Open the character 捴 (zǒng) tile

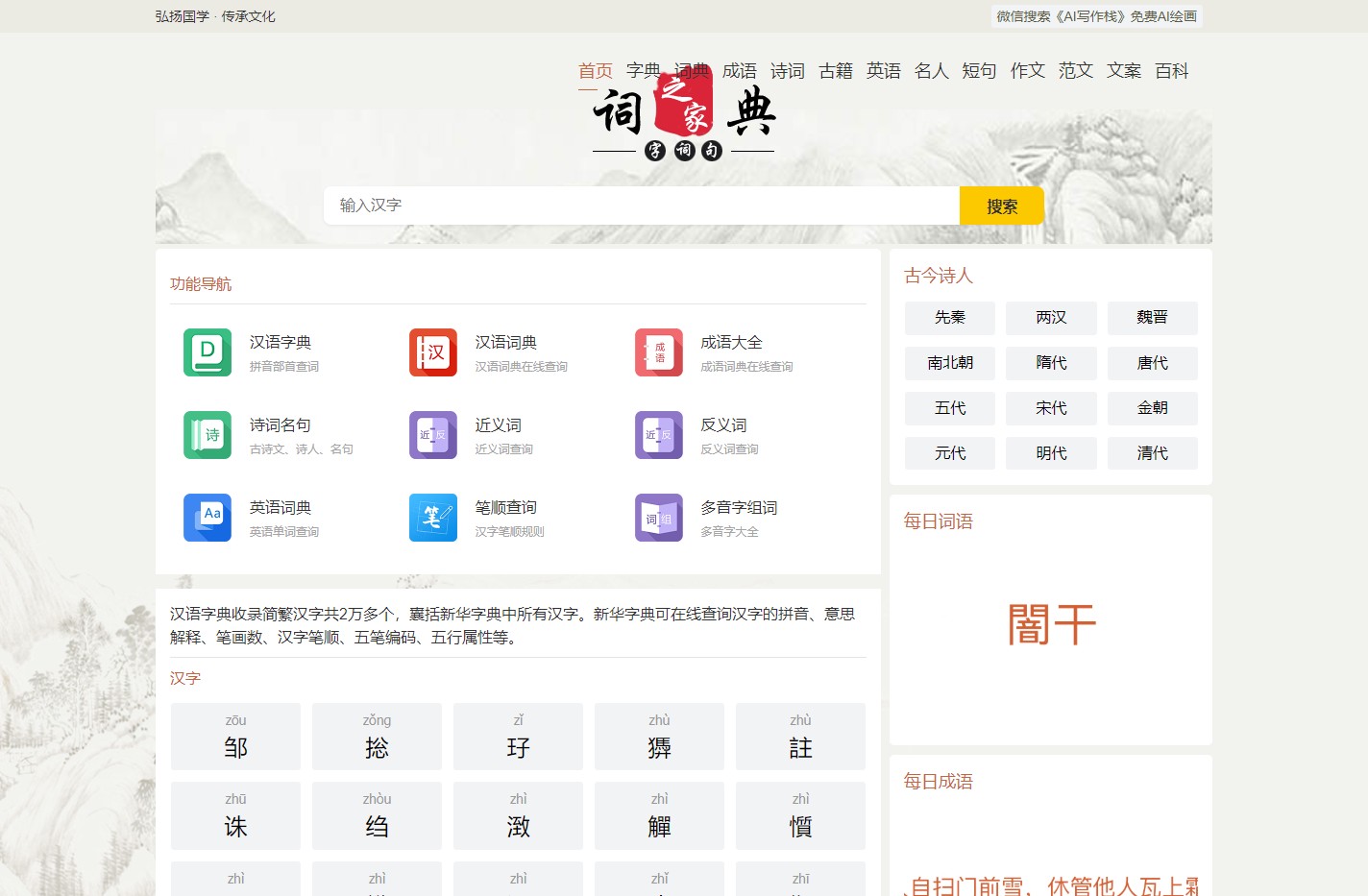377,737
